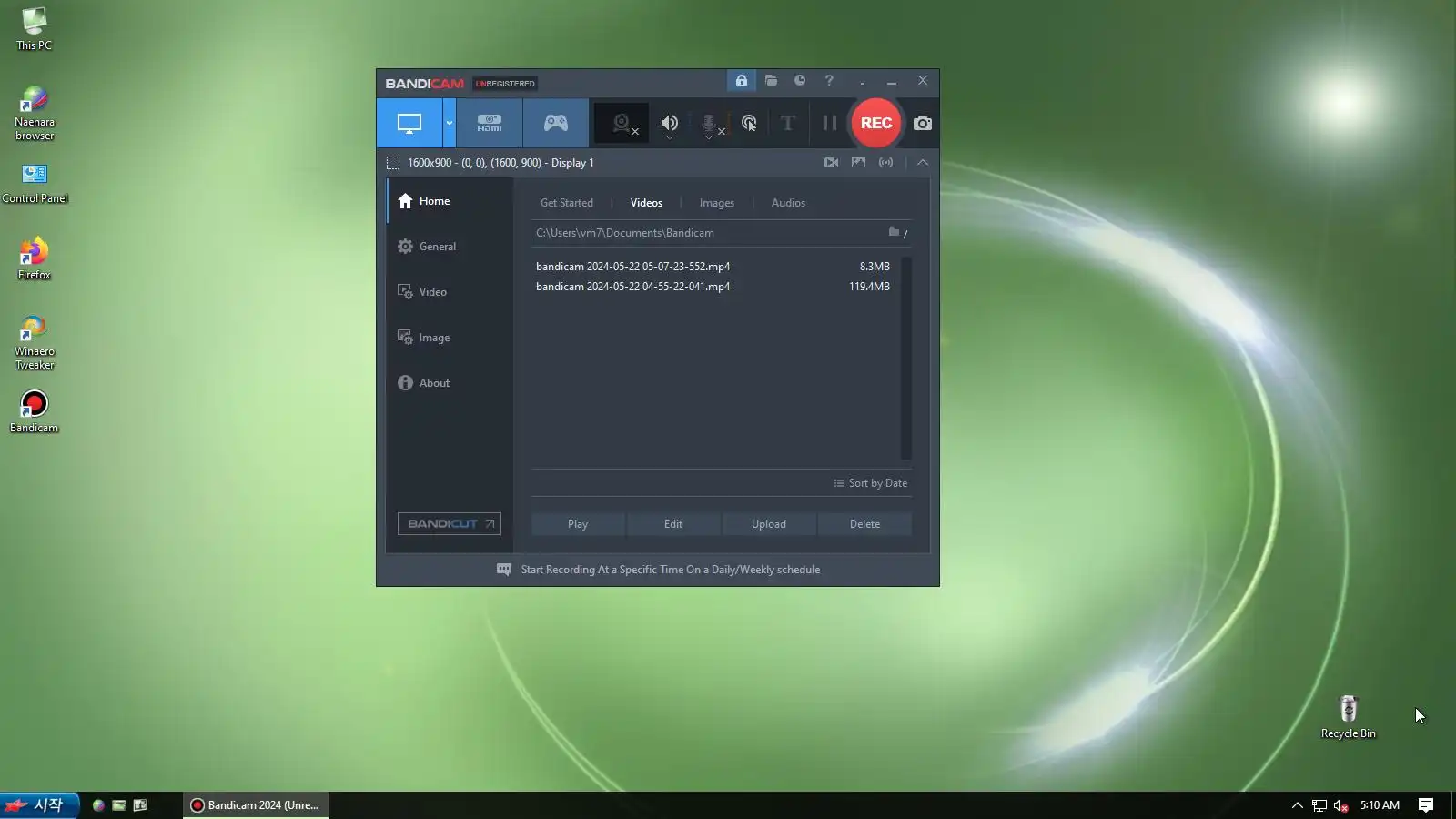Take a screenshot with the camera icon
Image resolution: width=1456 pixels, height=819 pixels.
click(923, 123)
